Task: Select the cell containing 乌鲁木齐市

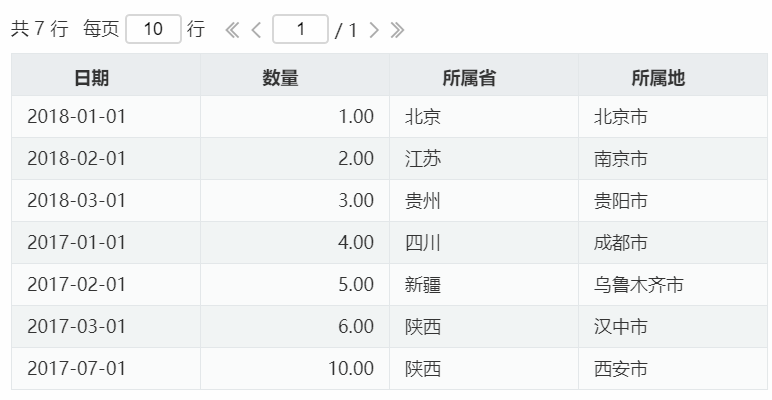Action: pyautogui.click(x=673, y=285)
